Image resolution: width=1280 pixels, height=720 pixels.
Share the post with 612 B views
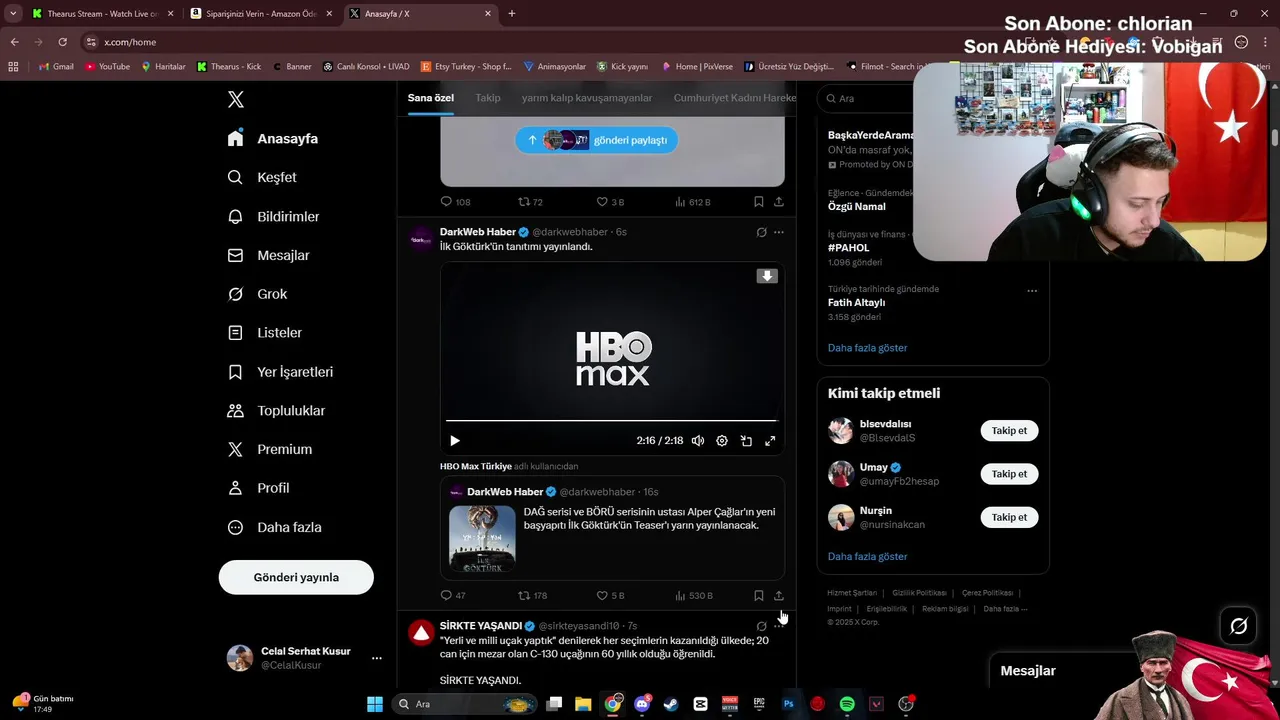(x=779, y=201)
